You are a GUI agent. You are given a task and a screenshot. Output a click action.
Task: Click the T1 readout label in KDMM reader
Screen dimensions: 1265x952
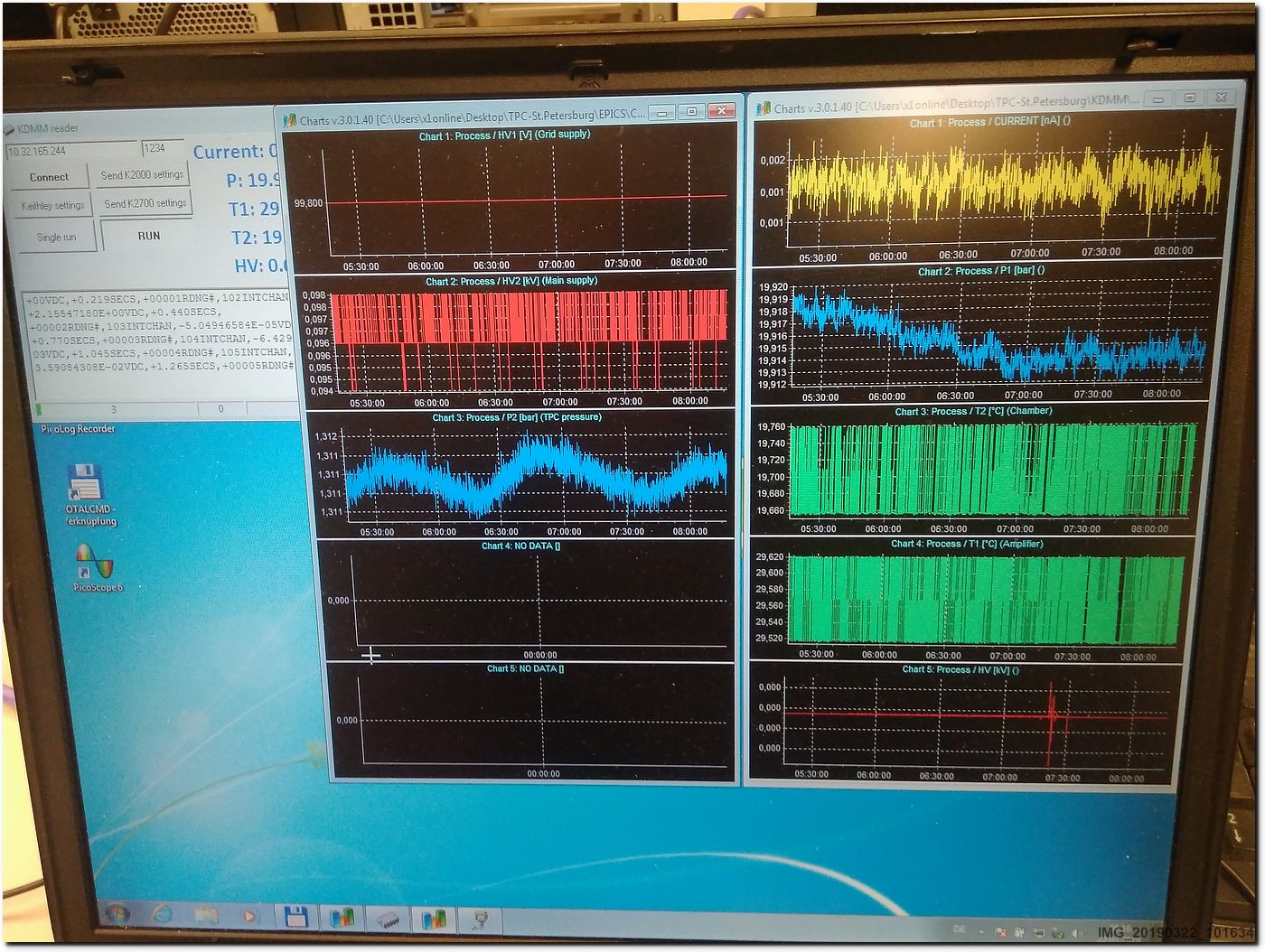[254, 209]
